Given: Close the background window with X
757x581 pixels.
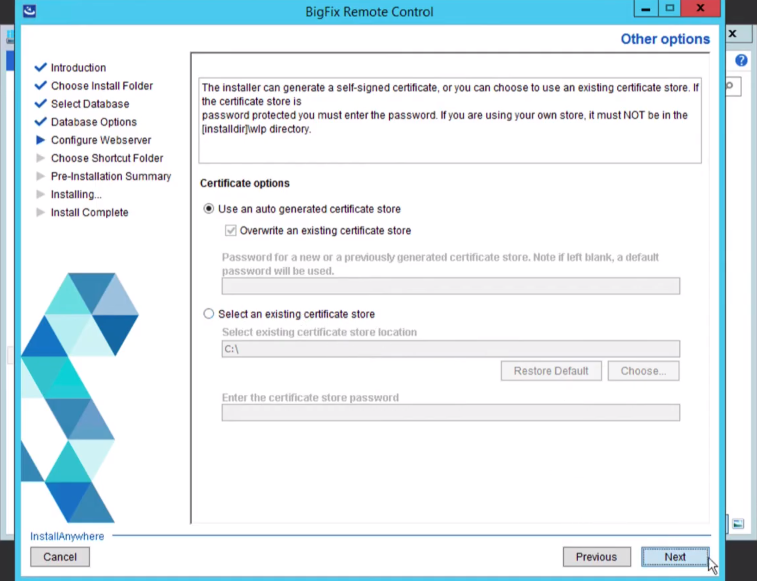Looking at the screenshot, I should coord(732,34).
